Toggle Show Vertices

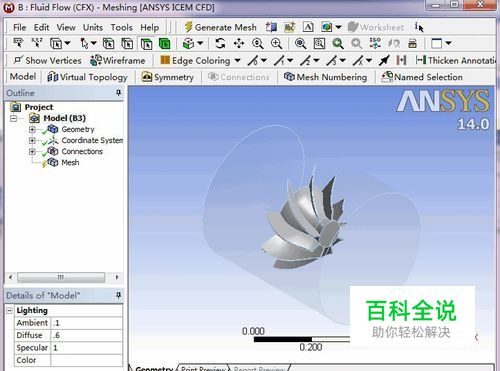pyautogui.click(x=47, y=60)
